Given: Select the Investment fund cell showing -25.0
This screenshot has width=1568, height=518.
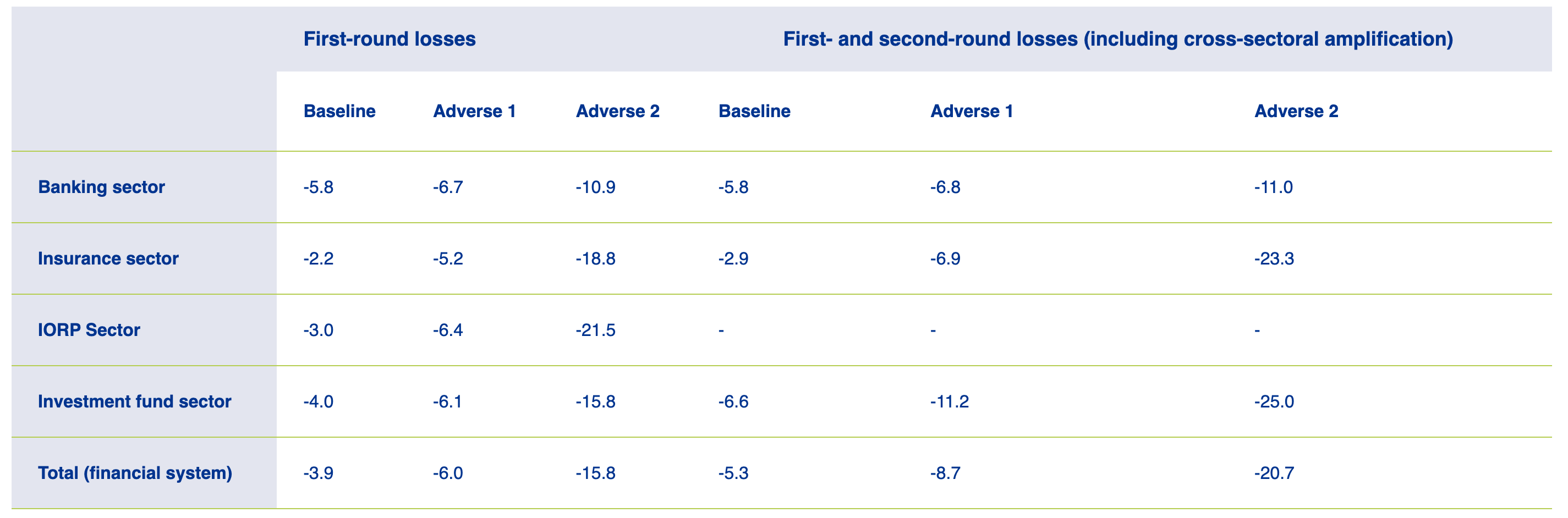Looking at the screenshot, I should pyautogui.click(x=1274, y=402).
